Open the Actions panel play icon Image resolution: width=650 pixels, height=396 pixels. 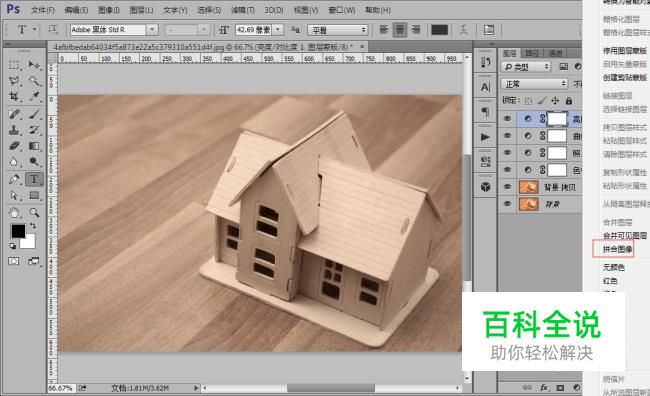pyautogui.click(x=485, y=137)
